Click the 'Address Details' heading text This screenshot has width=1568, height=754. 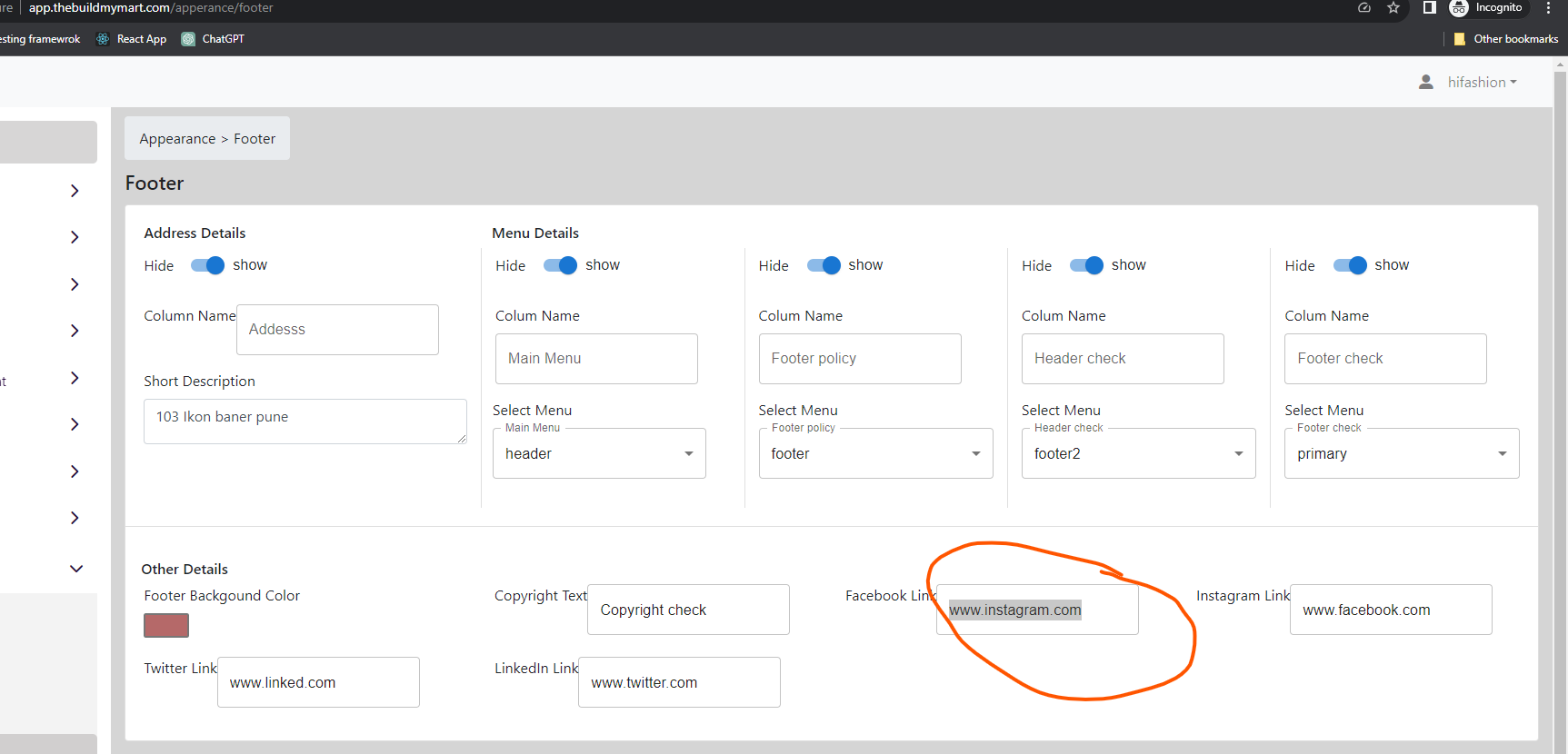point(195,233)
